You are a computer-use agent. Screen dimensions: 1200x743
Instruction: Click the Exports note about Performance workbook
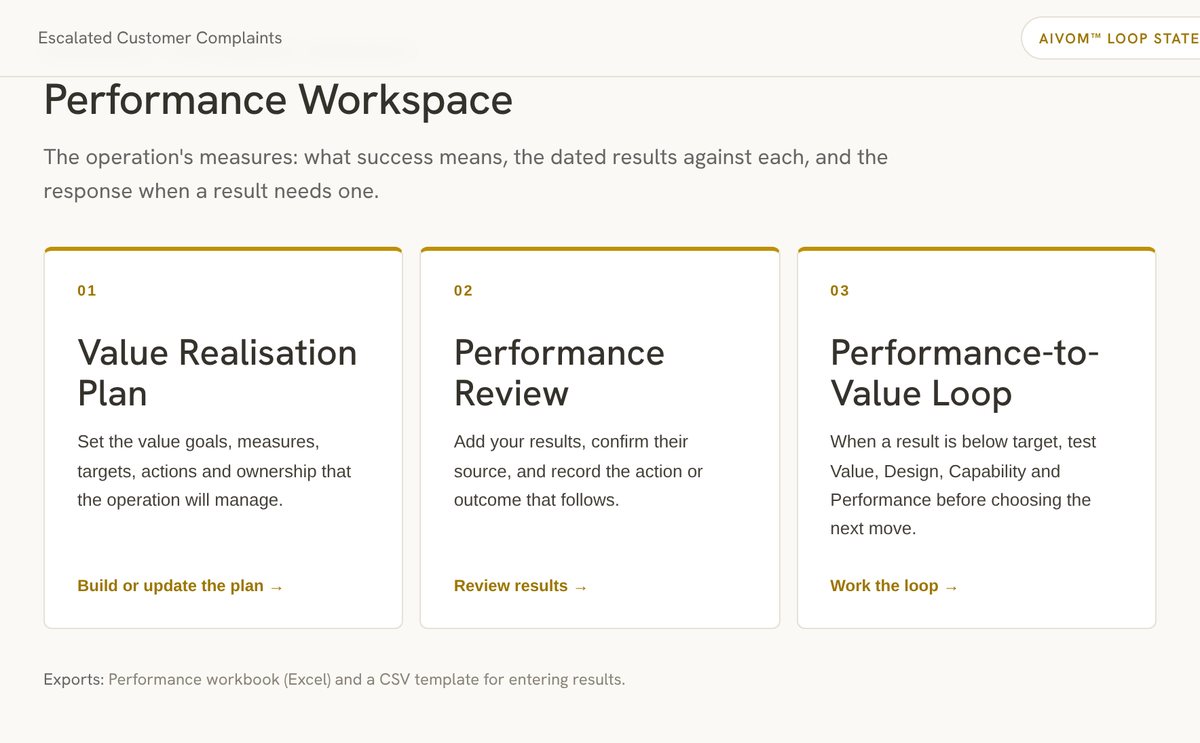point(334,680)
